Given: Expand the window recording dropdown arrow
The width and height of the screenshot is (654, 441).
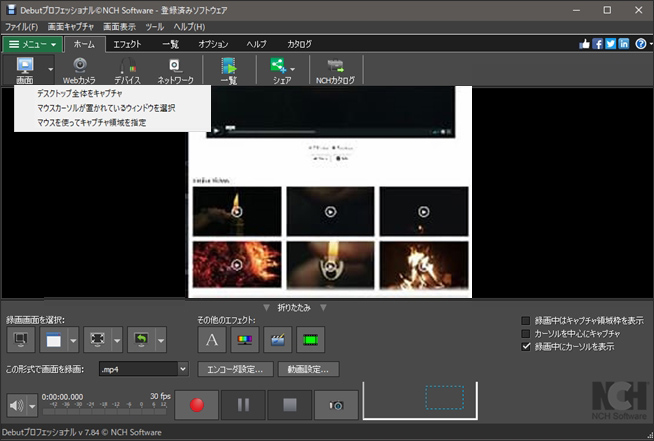Looking at the screenshot, I should 73,340.
